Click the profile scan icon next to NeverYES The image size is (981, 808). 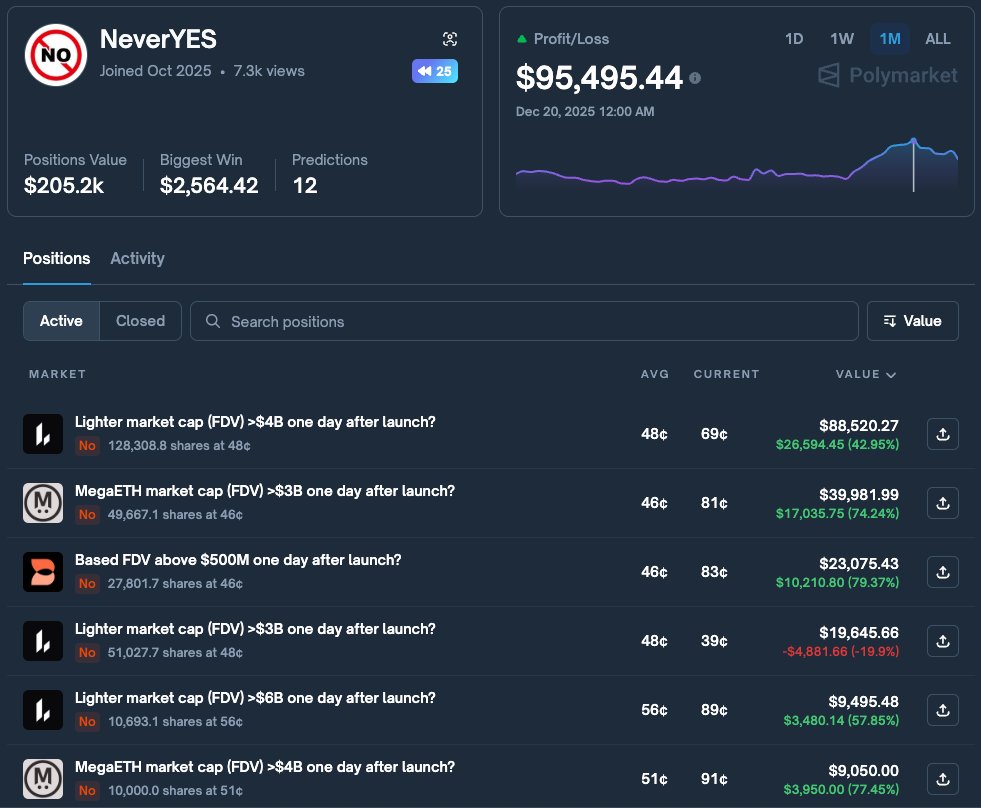coord(450,39)
